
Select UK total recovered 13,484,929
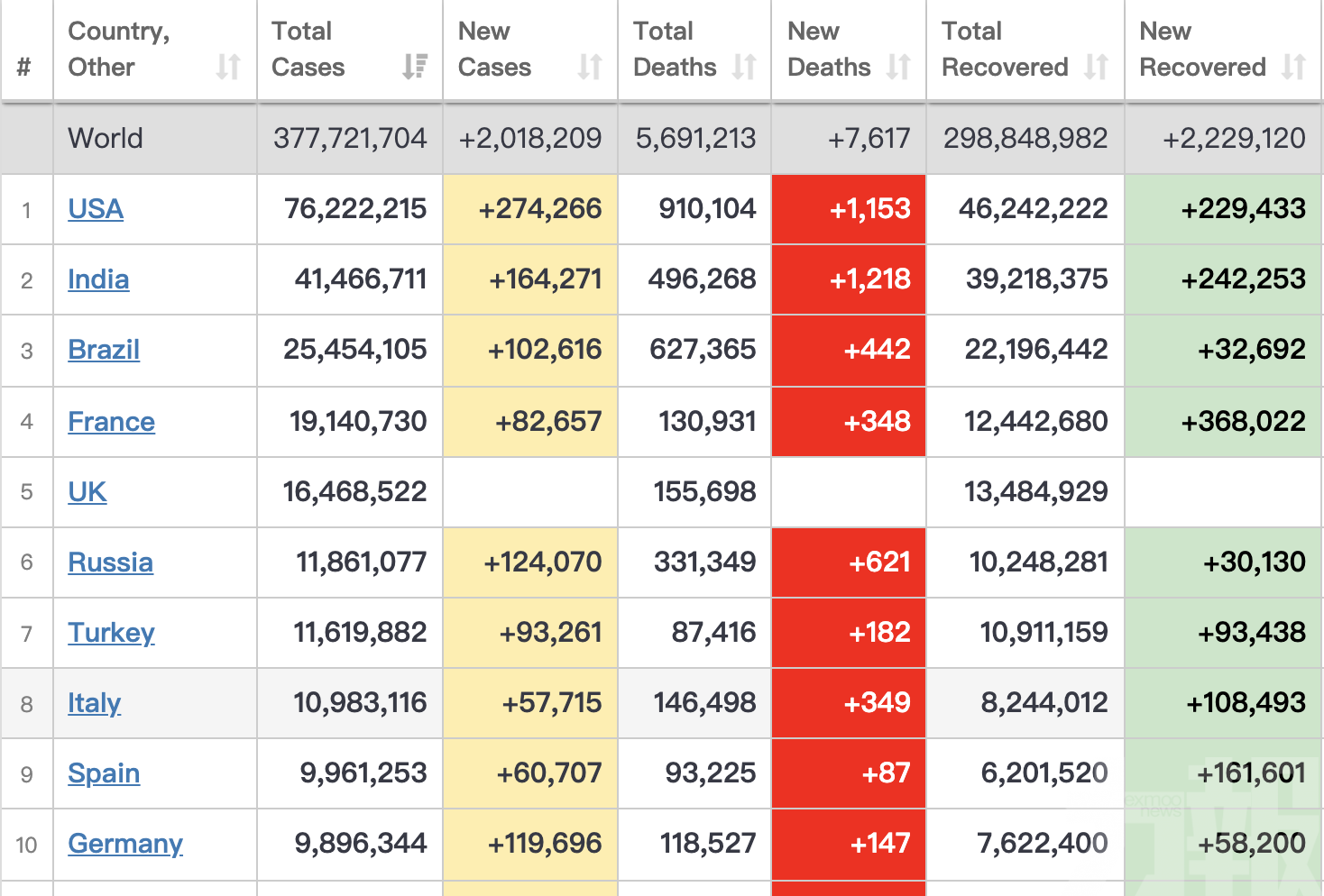(1035, 492)
